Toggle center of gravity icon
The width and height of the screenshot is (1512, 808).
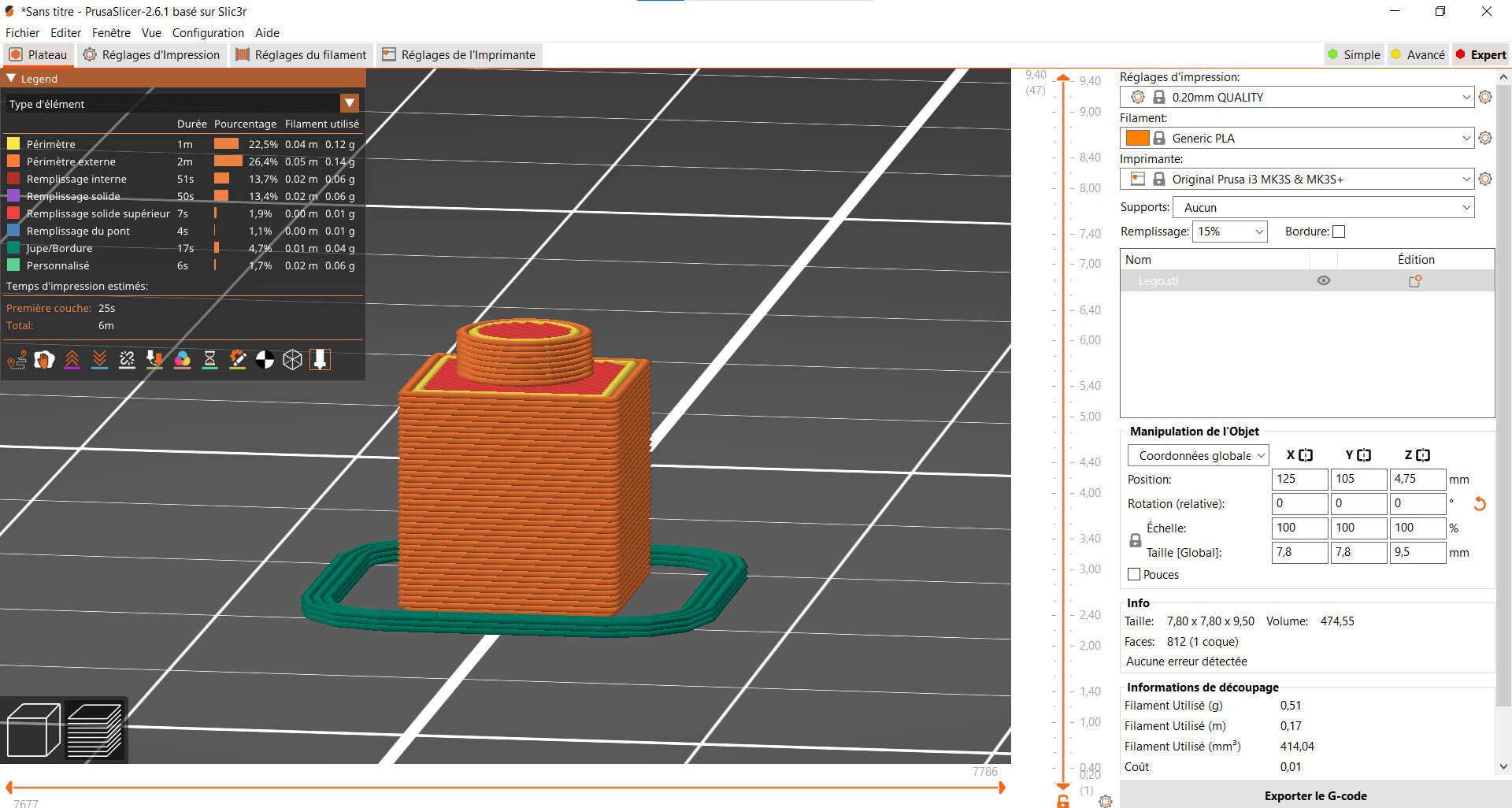tap(265, 360)
